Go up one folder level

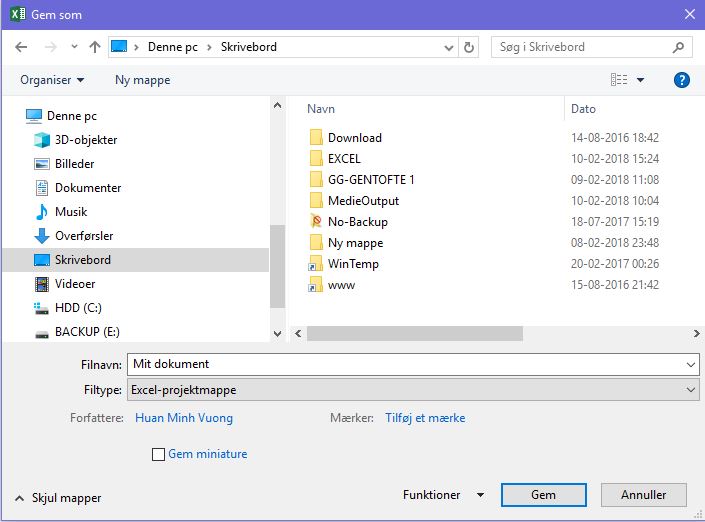(x=95, y=47)
